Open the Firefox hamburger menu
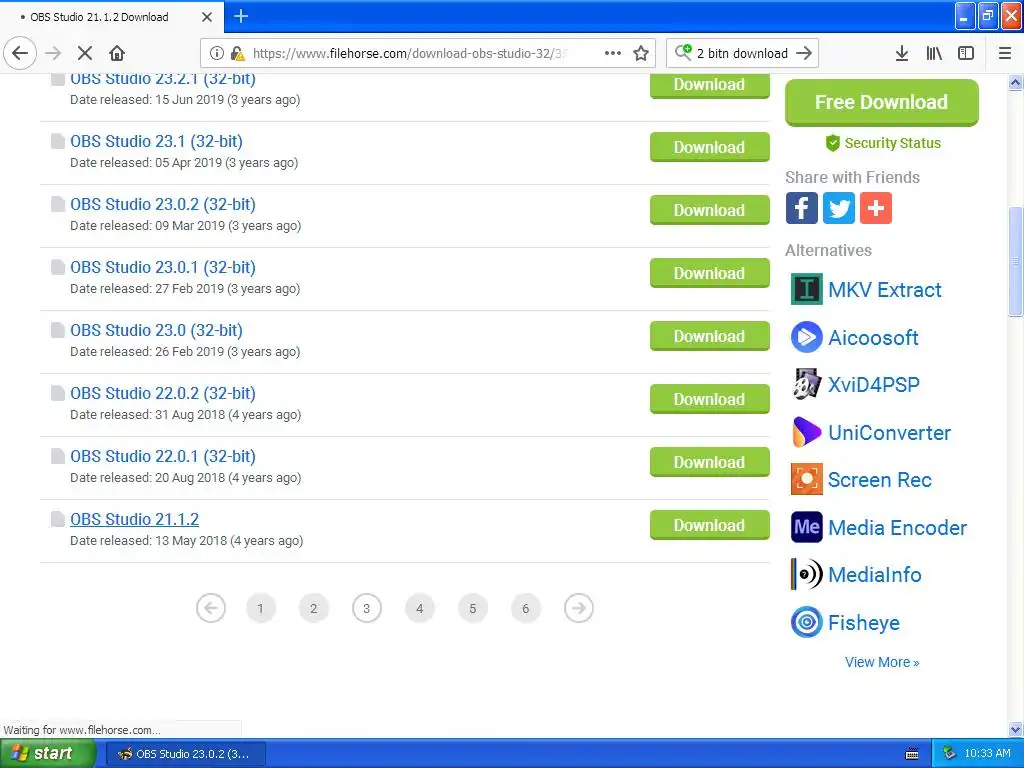Screen dimensions: 1024x768 point(1005,53)
